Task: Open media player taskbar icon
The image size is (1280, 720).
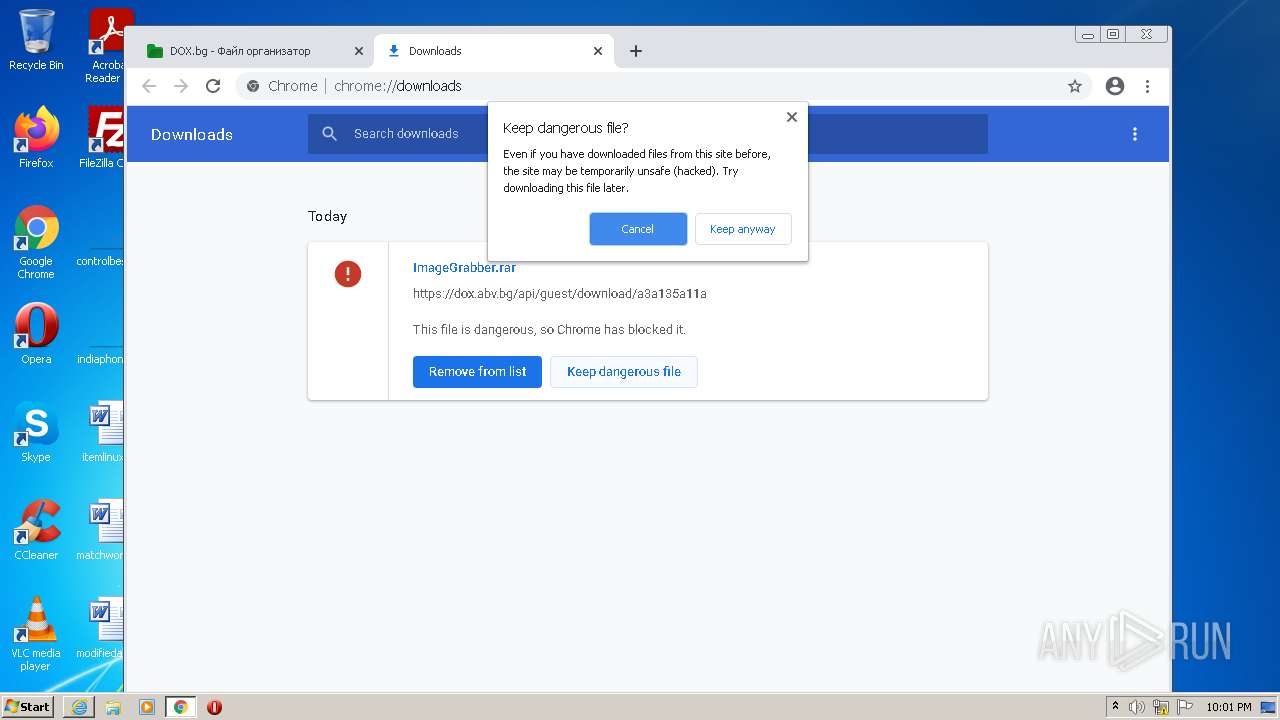Action: [147, 707]
